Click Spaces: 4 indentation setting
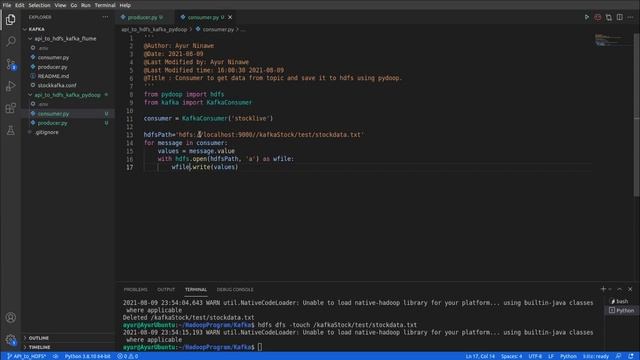The height and width of the screenshot is (360, 640). (x=511, y=356)
